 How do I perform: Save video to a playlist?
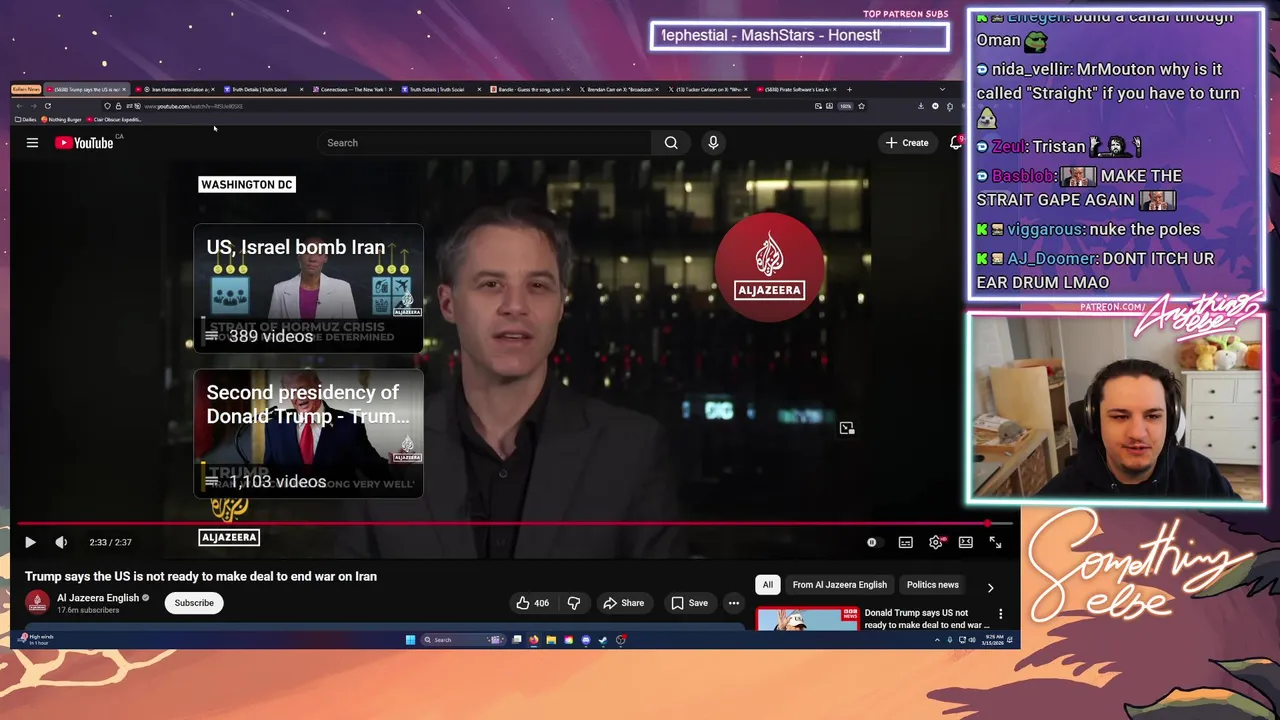coord(690,603)
